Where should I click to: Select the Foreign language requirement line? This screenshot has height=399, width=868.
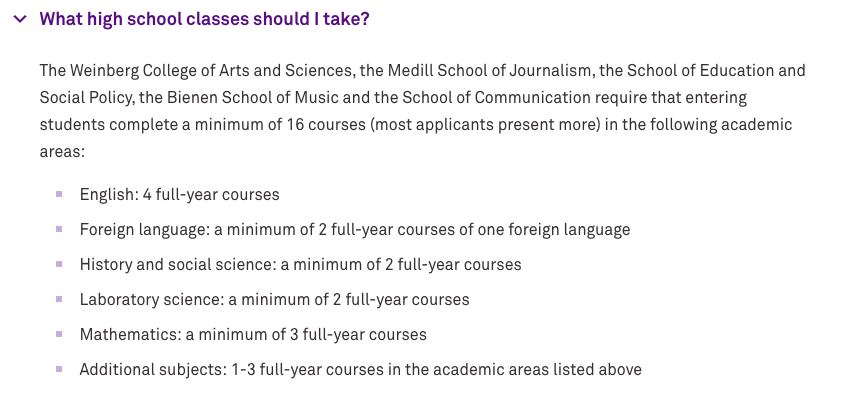355,230
